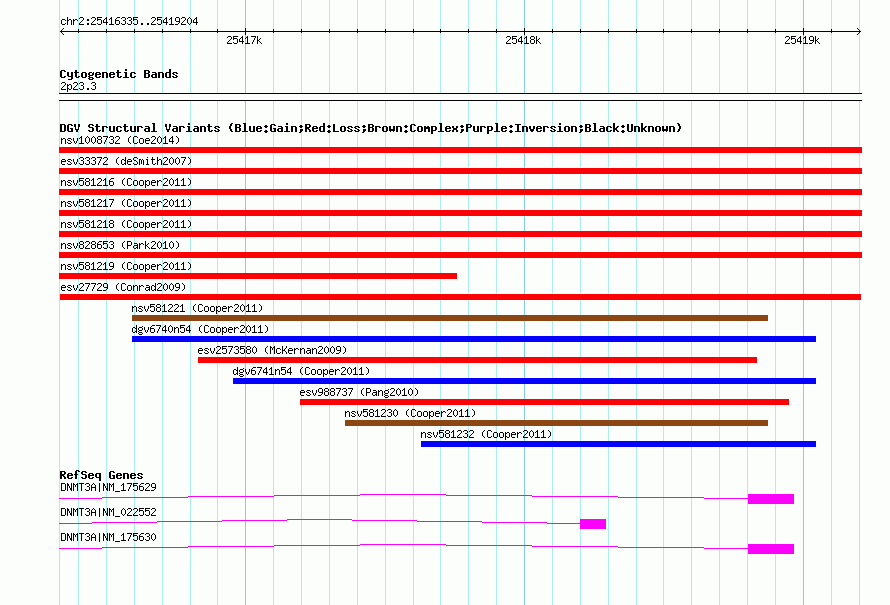This screenshot has width=890, height=605.
Task: Open the blue dgv6741n54 gain bar
Action: [524, 381]
